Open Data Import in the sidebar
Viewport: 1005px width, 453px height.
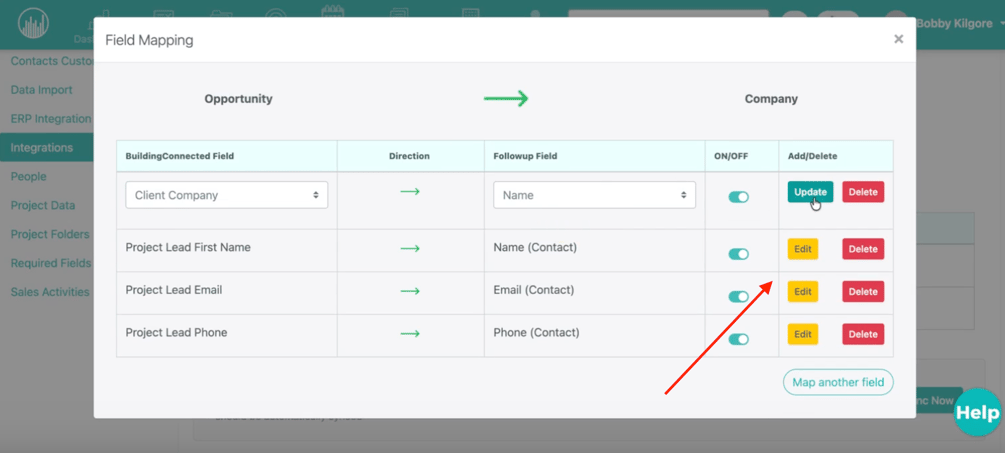pos(42,90)
